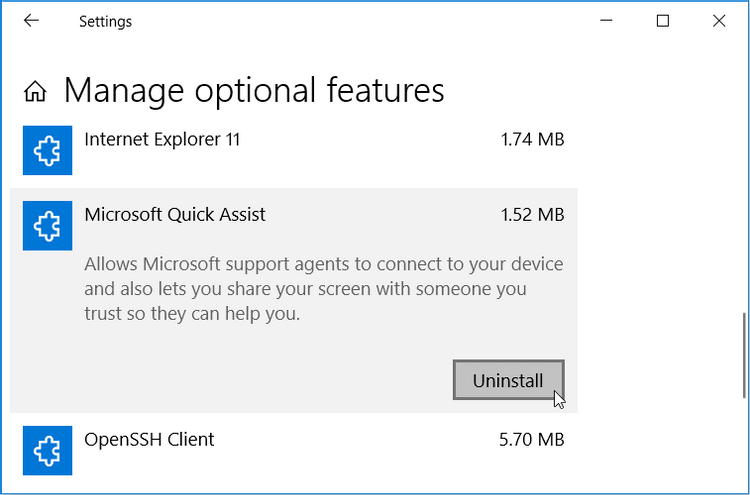Click the Internet Explorer 11 puzzle icon
Screen dimensions: 750x495
click(47, 150)
